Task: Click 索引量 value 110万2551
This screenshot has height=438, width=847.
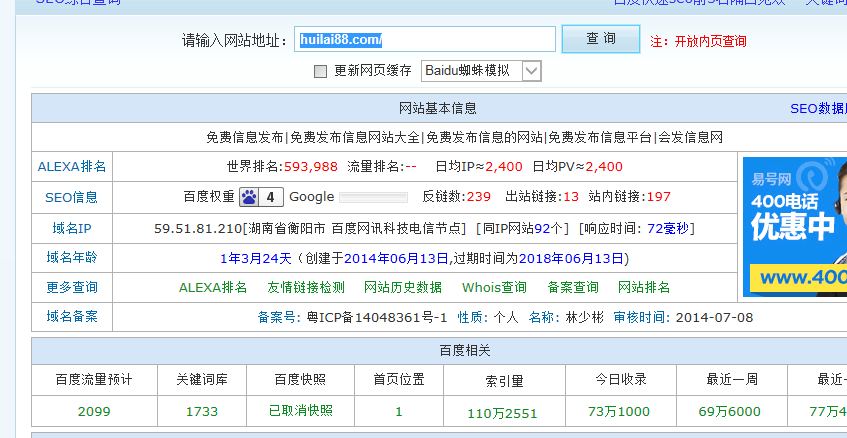Action: [504, 414]
